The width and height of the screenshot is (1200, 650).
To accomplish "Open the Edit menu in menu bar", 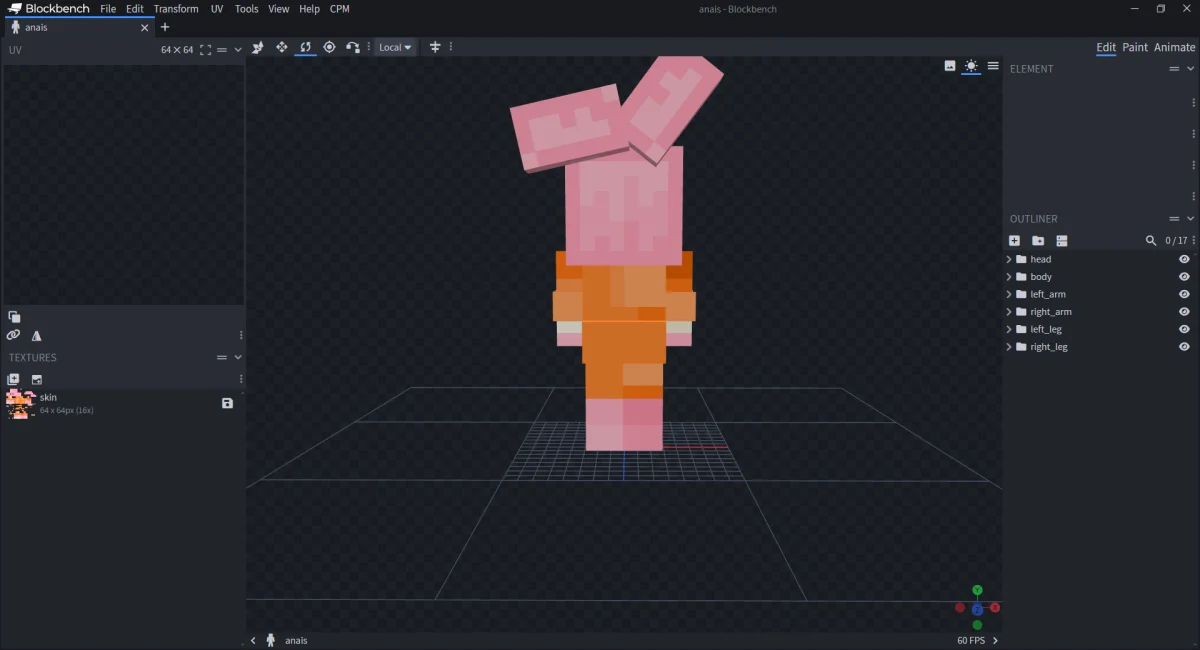I will point(135,9).
